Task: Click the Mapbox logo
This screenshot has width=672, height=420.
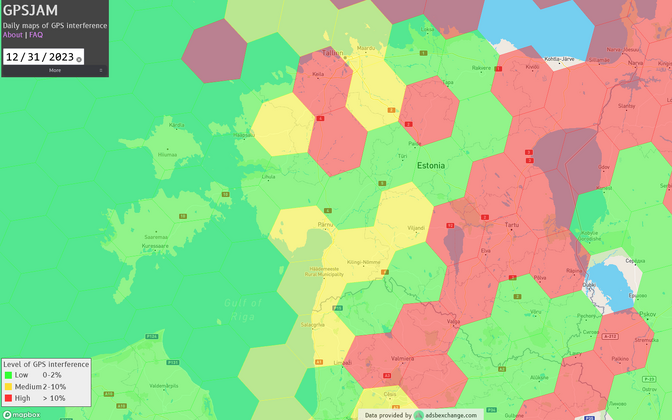Action: coord(21,414)
